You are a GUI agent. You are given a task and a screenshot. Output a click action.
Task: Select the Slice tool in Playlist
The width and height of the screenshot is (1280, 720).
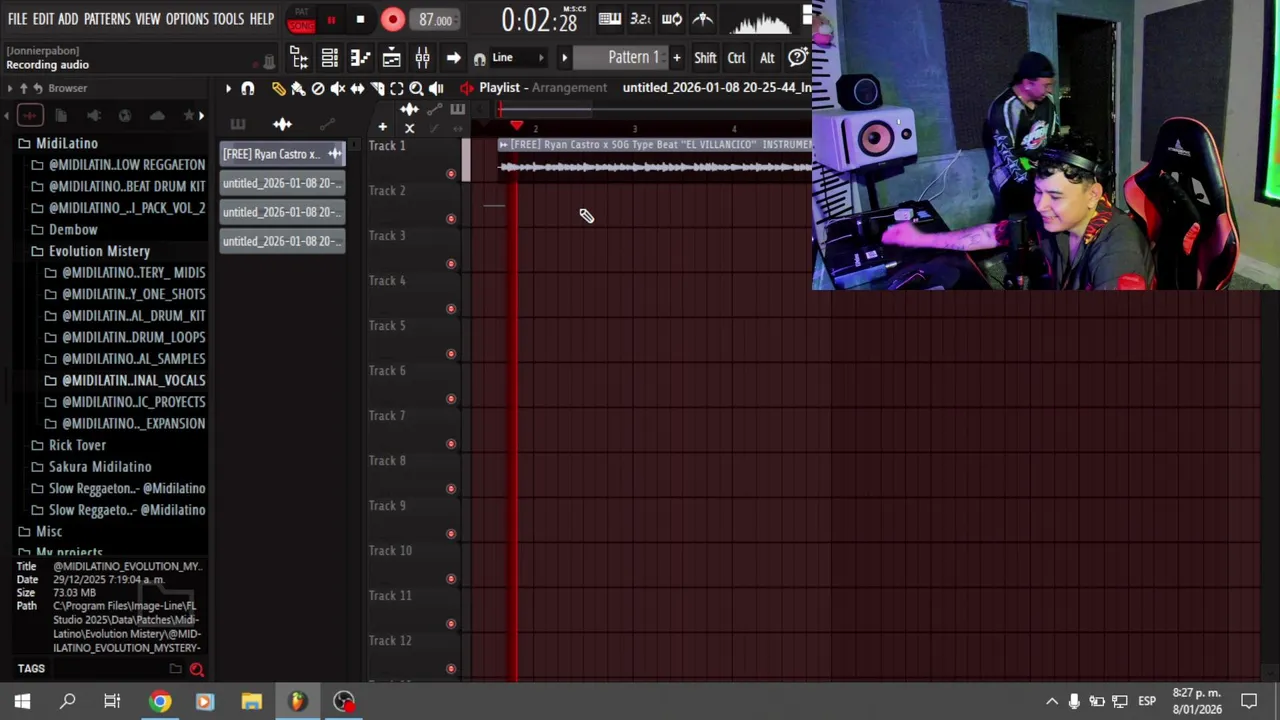pyautogui.click(x=377, y=89)
